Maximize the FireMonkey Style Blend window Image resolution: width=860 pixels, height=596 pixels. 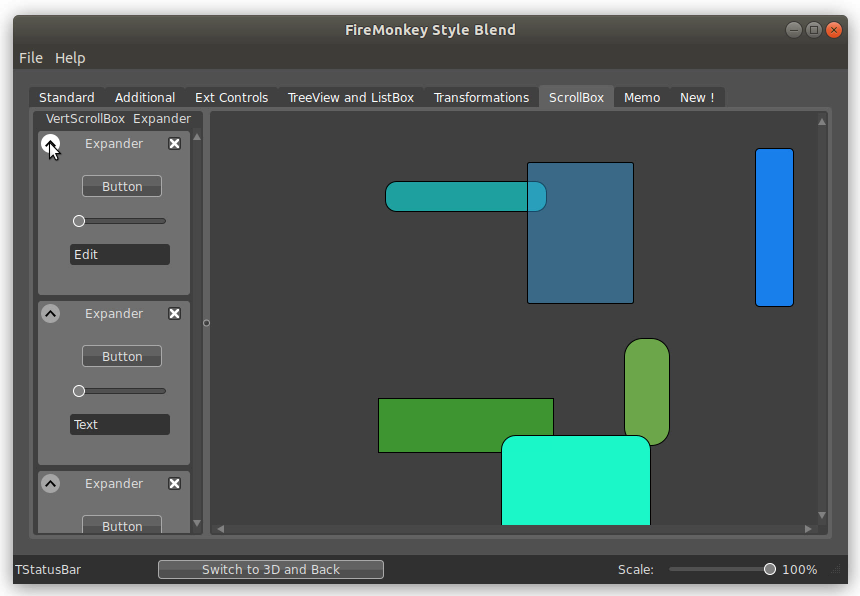[x=814, y=30]
